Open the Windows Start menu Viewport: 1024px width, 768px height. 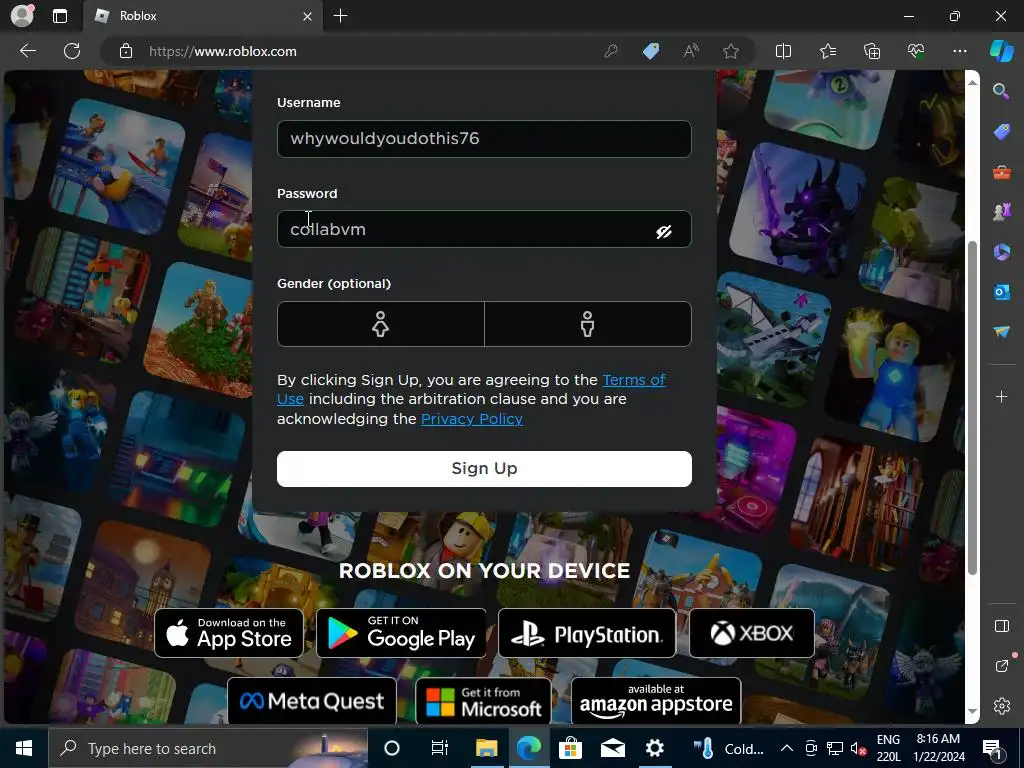pos(24,748)
